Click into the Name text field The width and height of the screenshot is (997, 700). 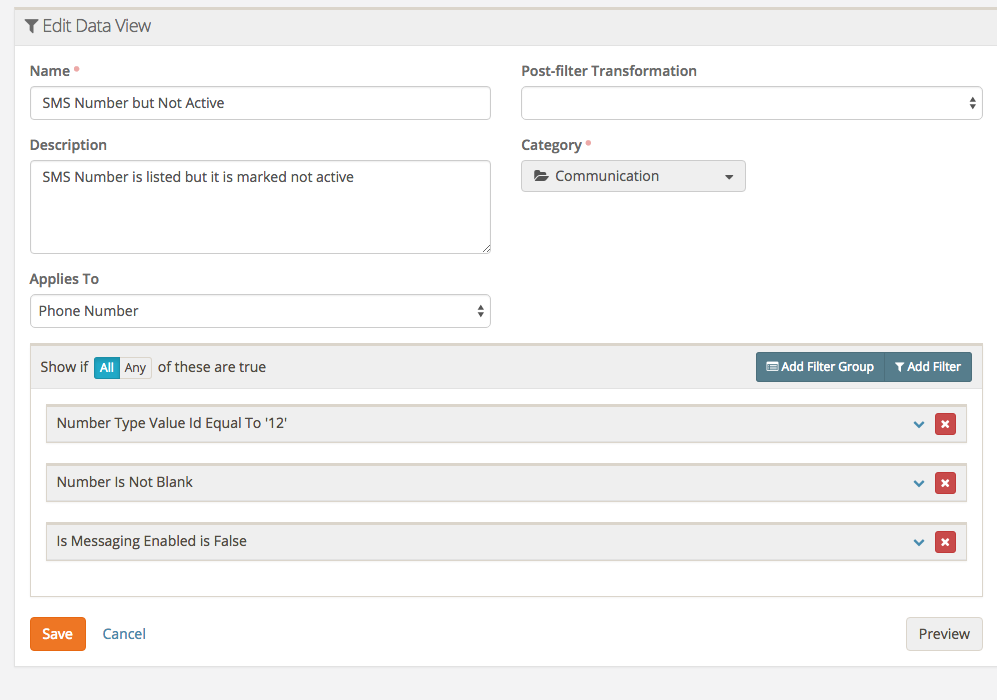(x=260, y=103)
